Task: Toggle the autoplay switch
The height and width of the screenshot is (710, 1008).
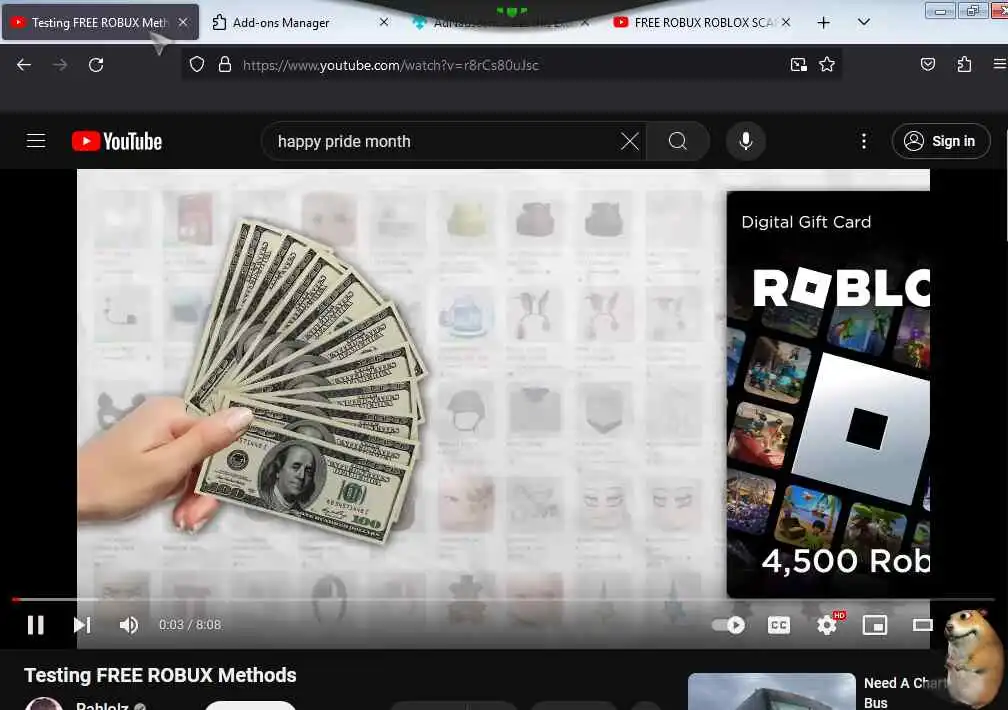Action: click(728, 625)
